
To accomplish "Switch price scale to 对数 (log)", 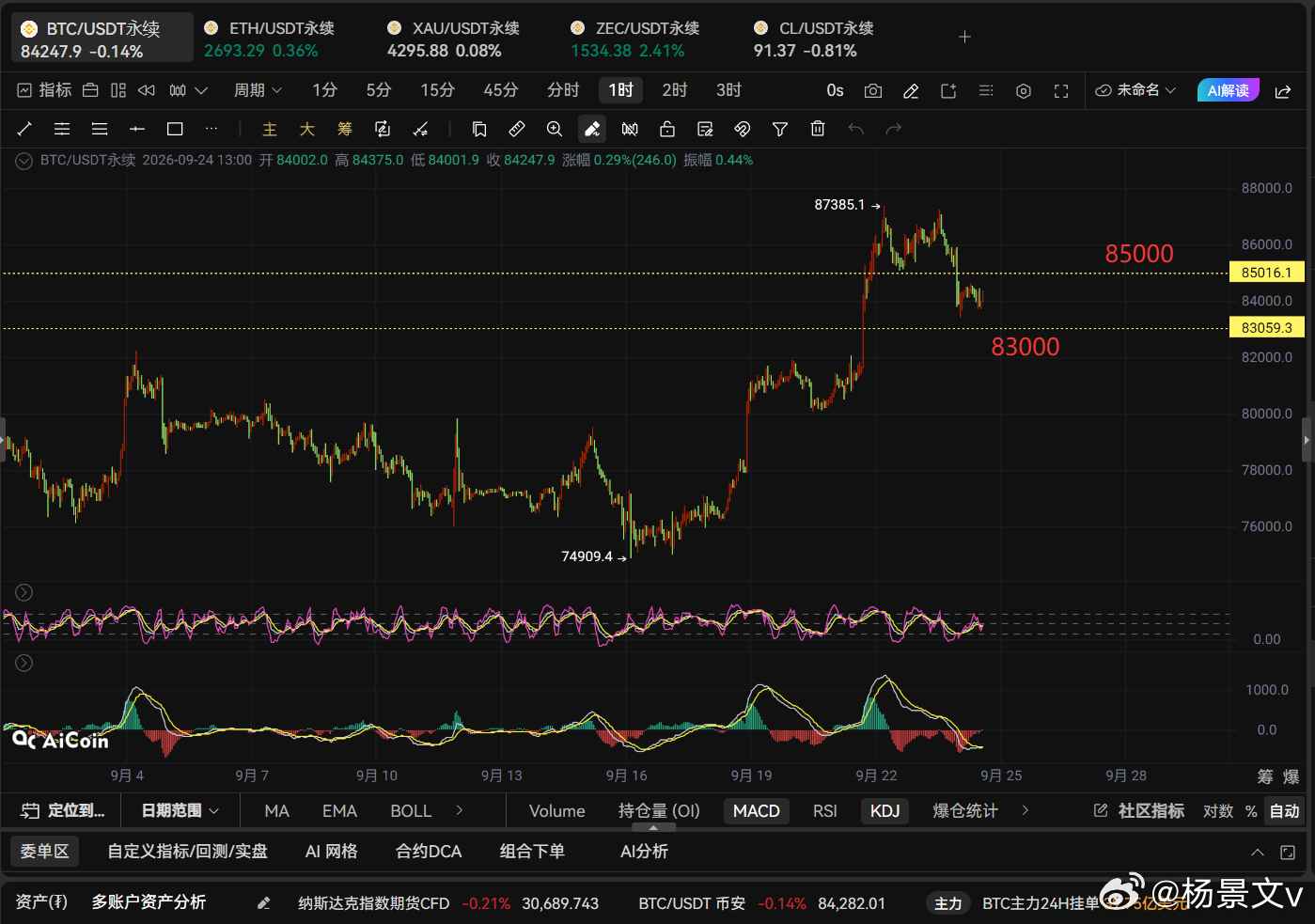I will click(x=1218, y=810).
